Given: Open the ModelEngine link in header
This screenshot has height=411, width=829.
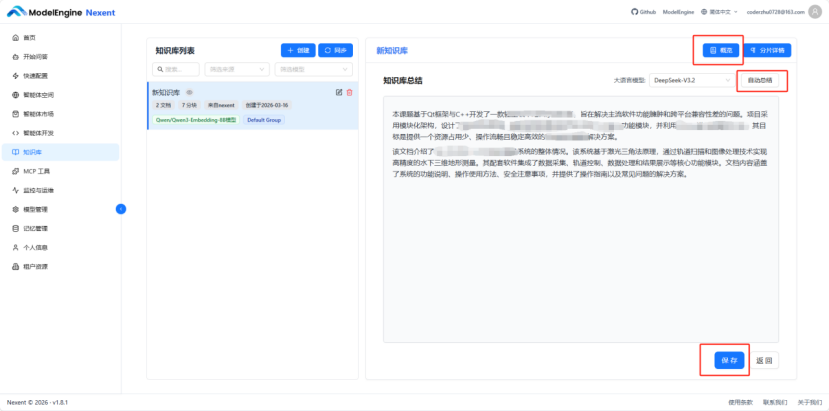Looking at the screenshot, I should coord(678,12).
